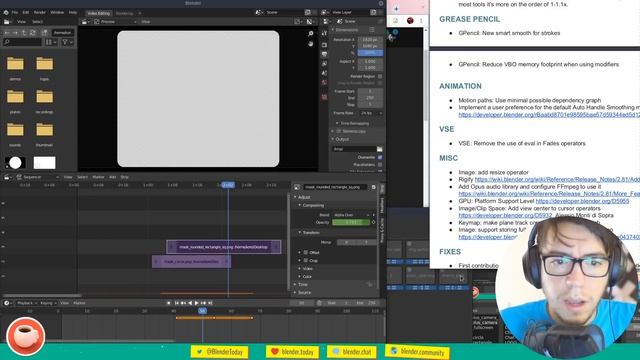Open the Frame Rate dropdown
This screenshot has height=360, width=640.
(371, 113)
